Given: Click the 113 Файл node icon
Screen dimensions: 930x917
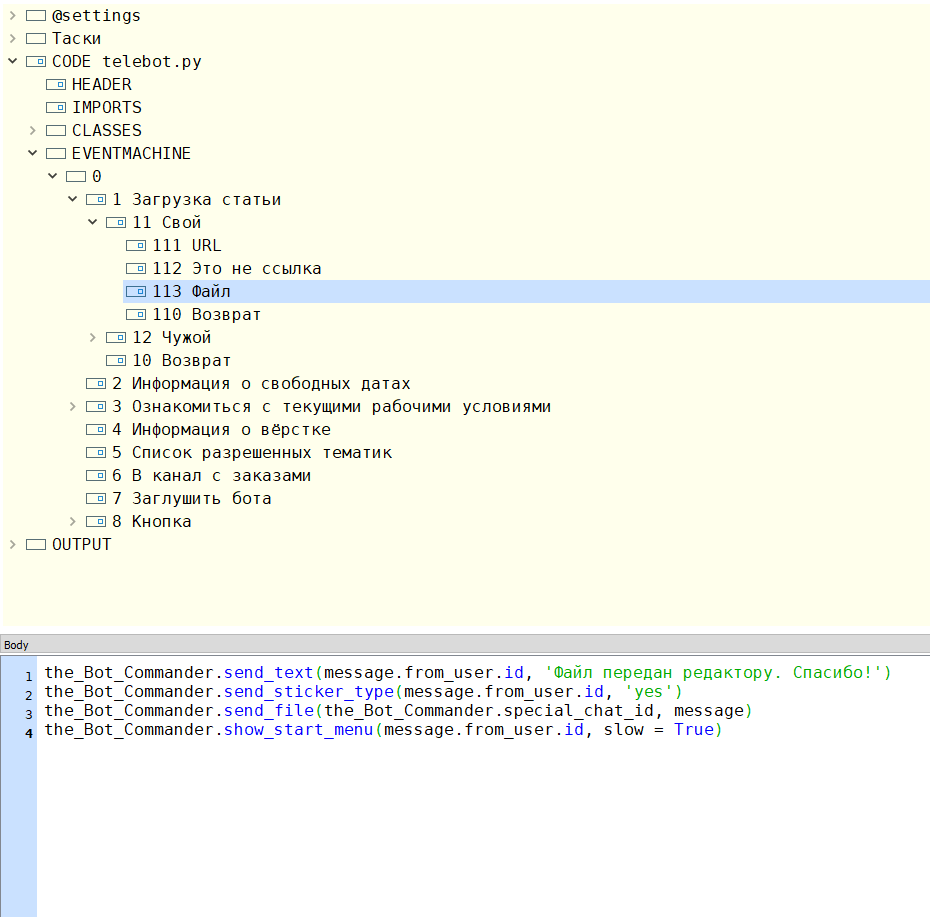Looking at the screenshot, I should [x=136, y=291].
